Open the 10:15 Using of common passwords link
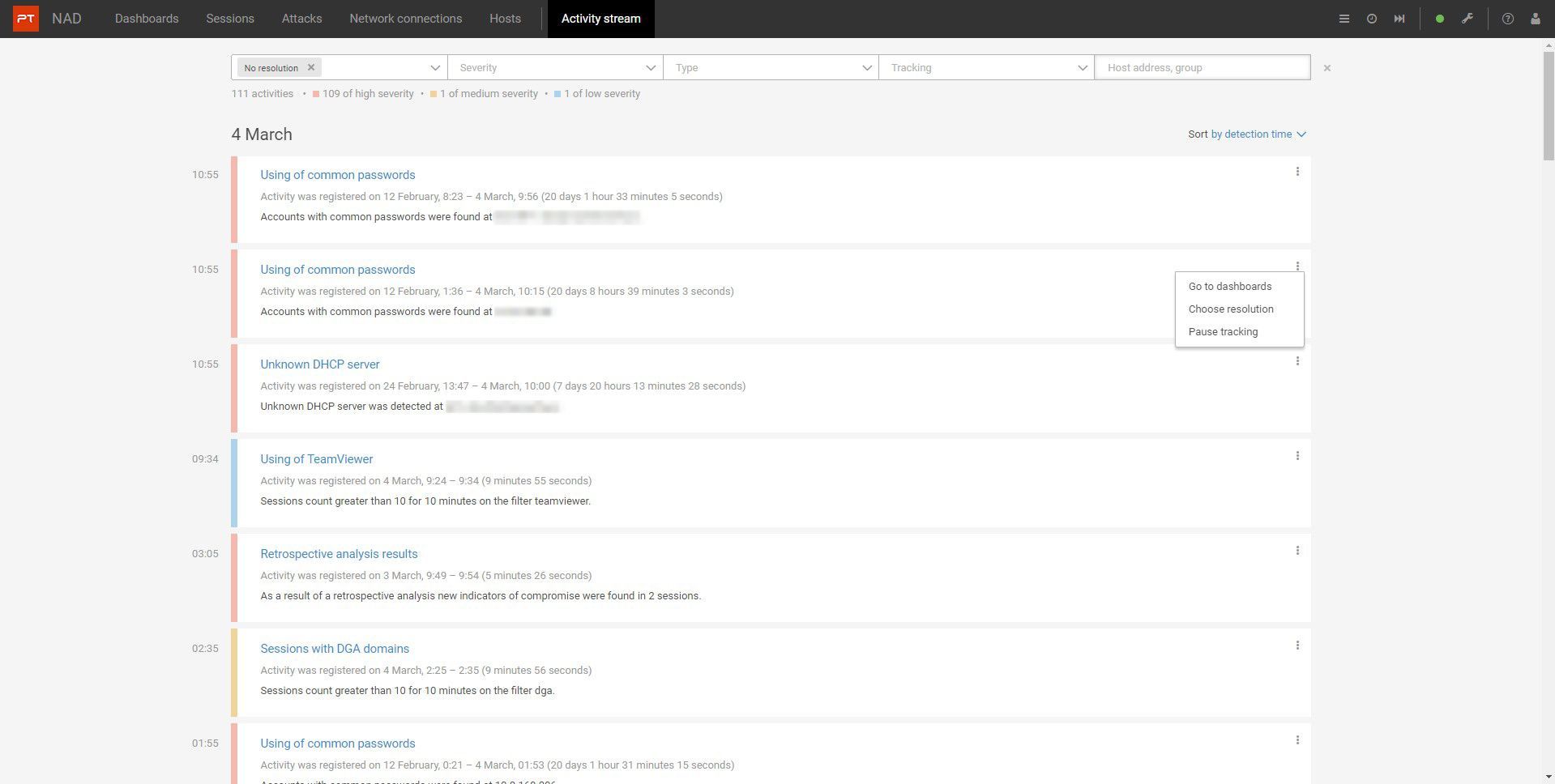This screenshot has height=784, width=1555. click(x=338, y=270)
